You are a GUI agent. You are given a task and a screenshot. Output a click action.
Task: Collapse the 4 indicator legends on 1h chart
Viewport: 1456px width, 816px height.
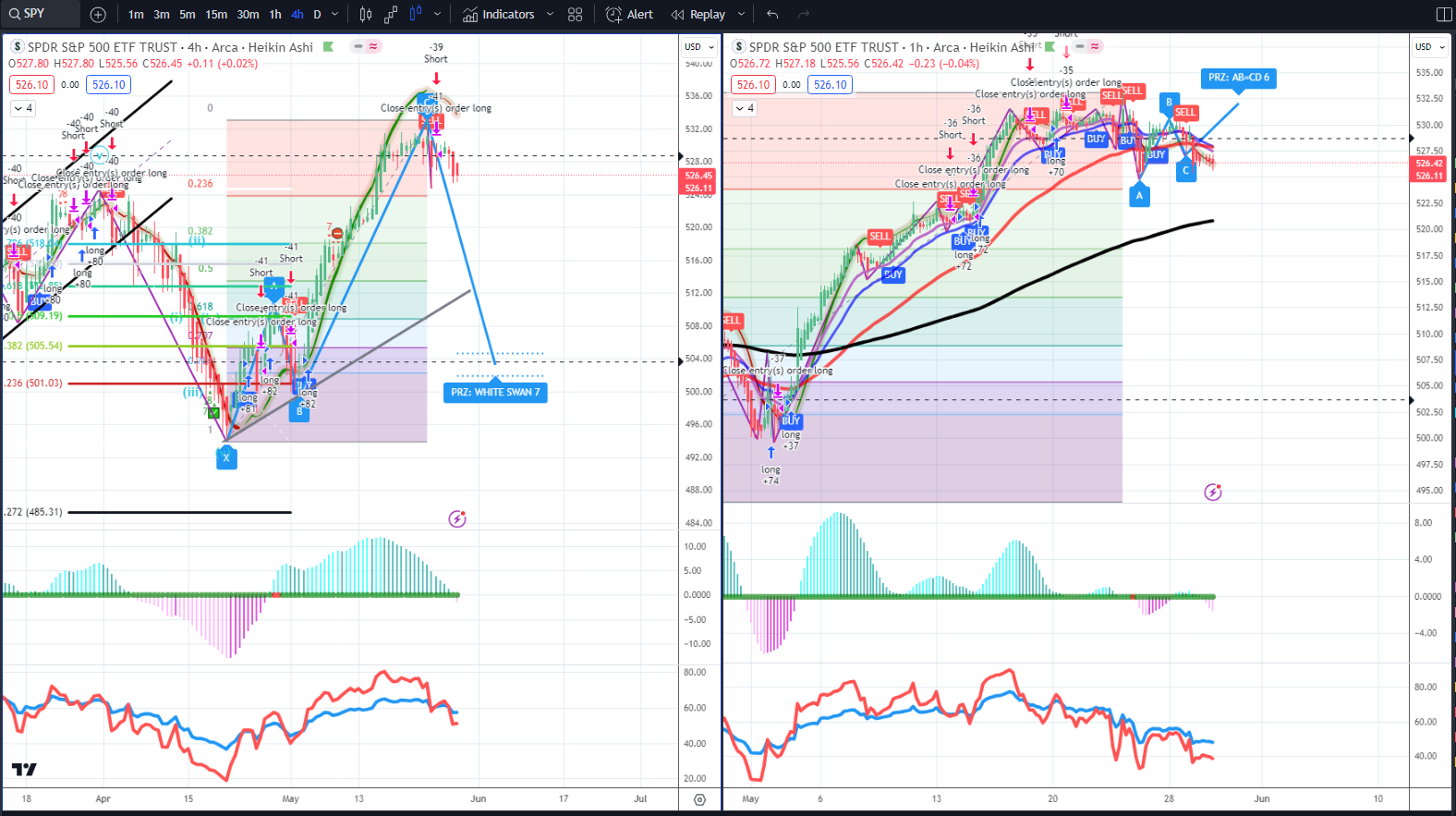[x=745, y=108]
